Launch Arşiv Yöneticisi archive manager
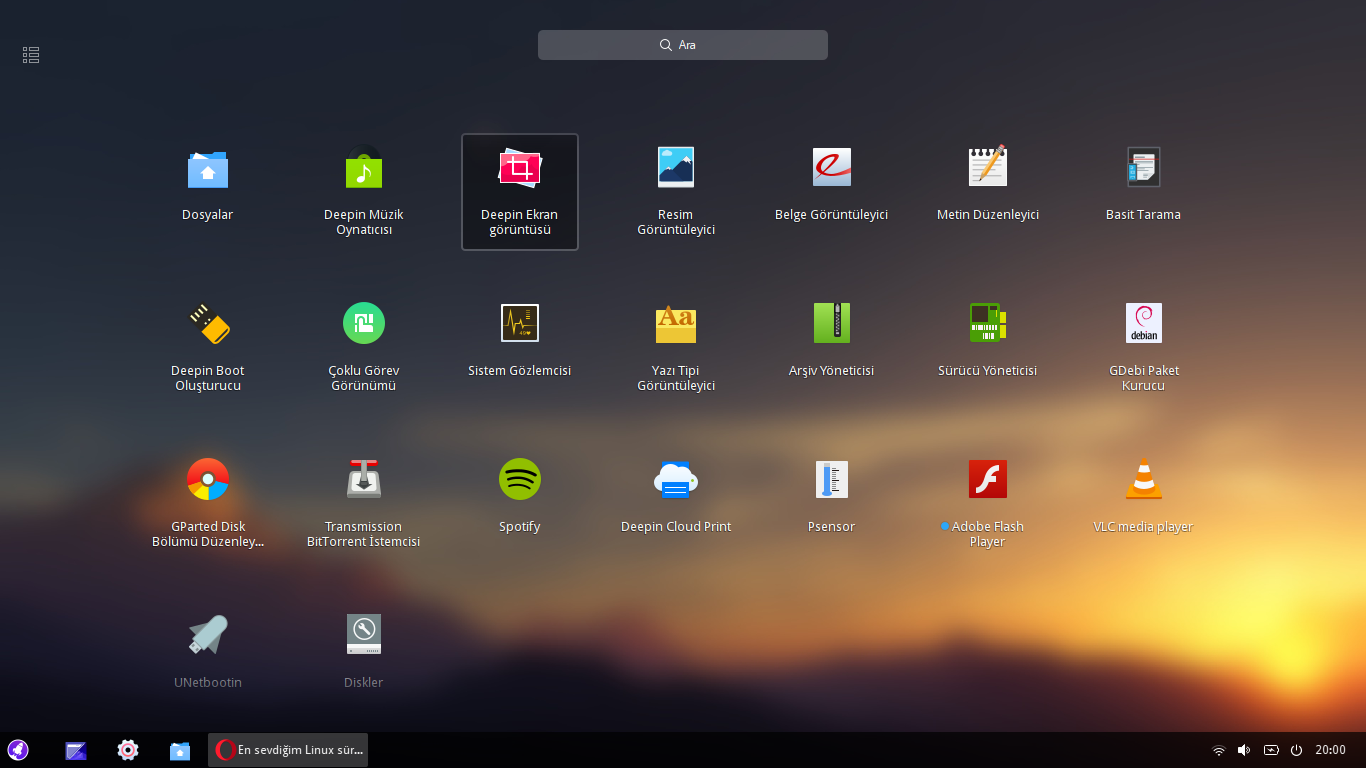The width and height of the screenshot is (1366, 768). pyautogui.click(x=832, y=324)
